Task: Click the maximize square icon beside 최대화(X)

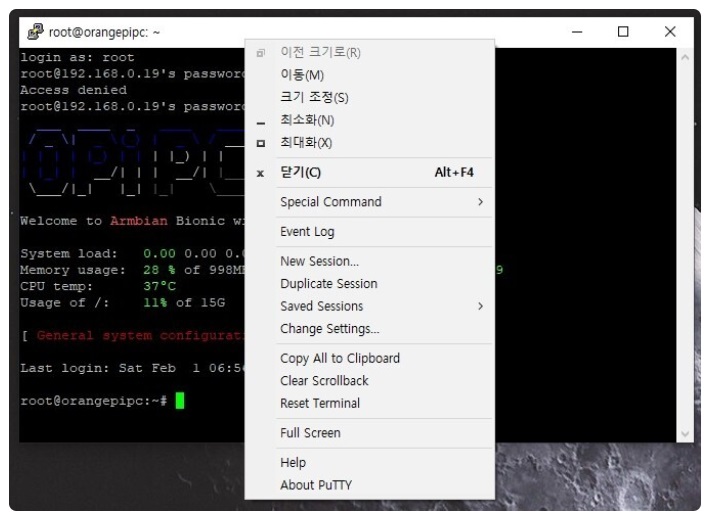Action: pos(261,143)
